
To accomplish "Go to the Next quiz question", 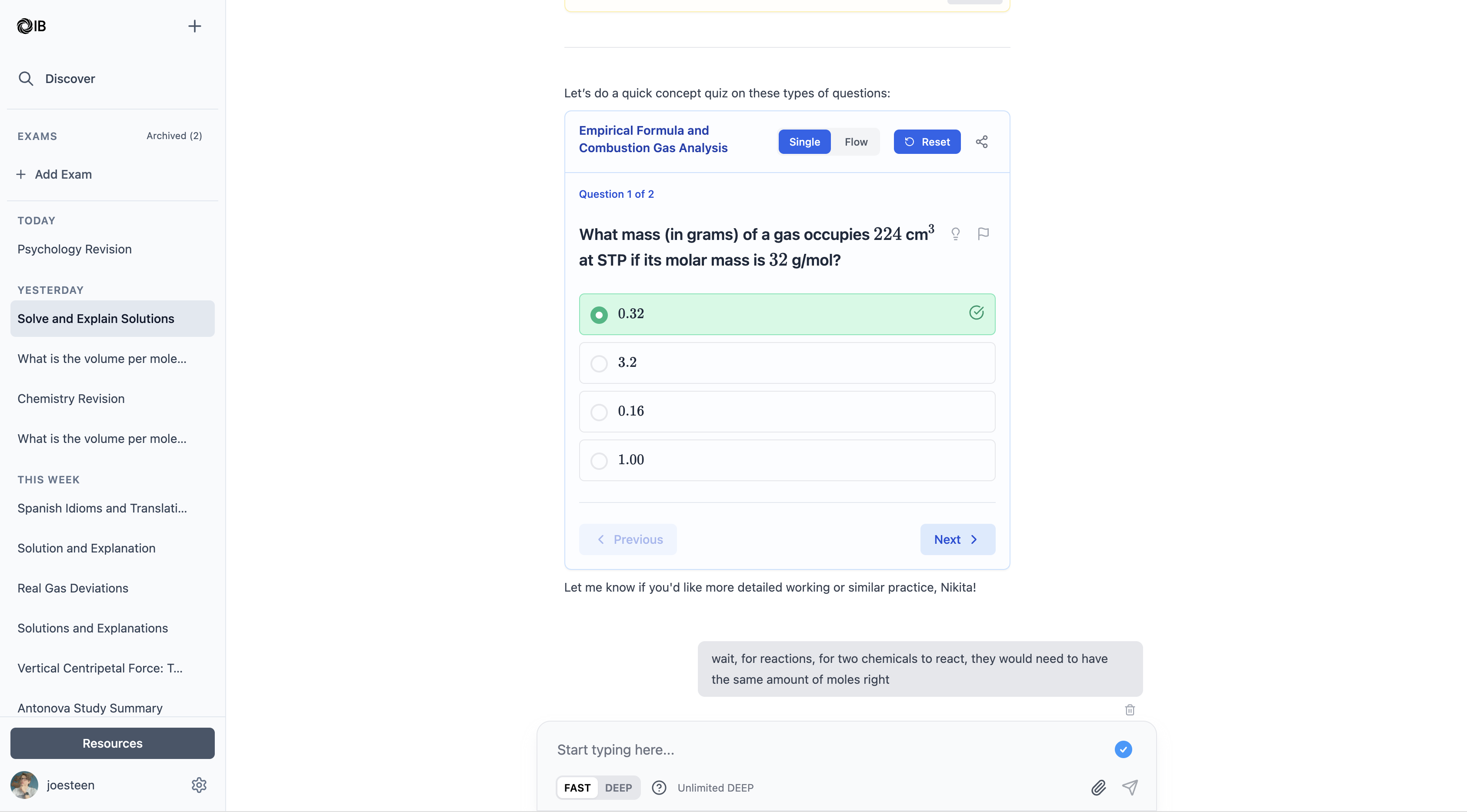I will click(x=957, y=539).
